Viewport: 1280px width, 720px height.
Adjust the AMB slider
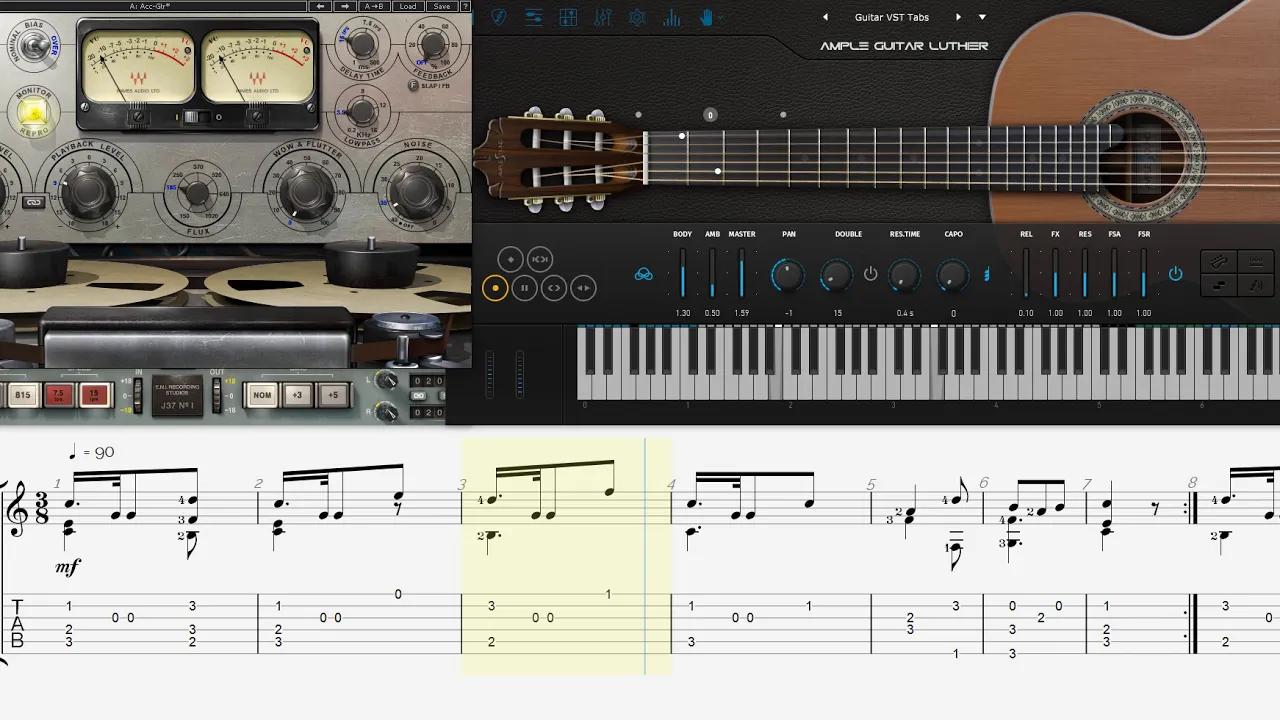coord(712,273)
